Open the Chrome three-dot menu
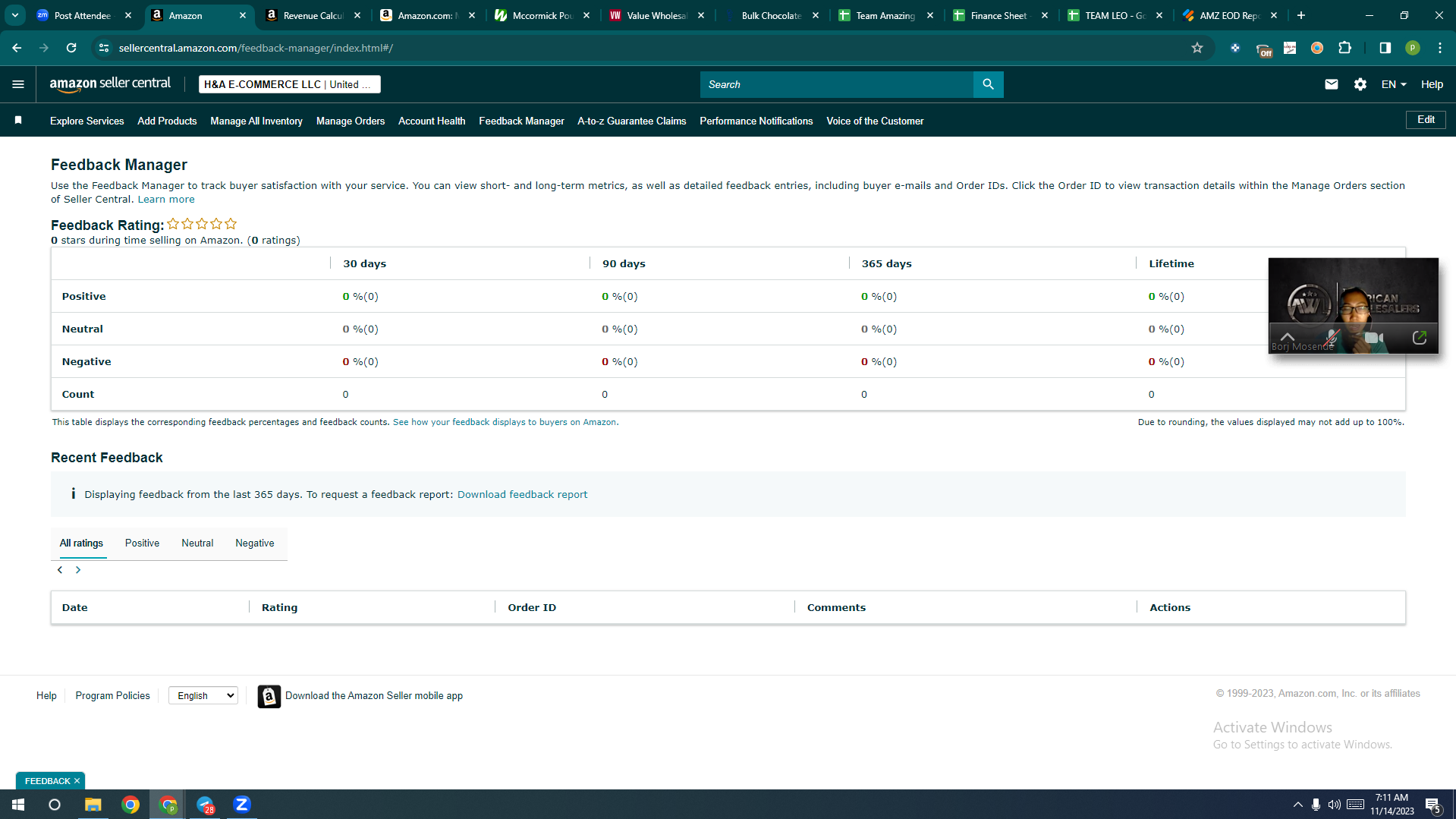The height and width of the screenshot is (819, 1456). click(1439, 48)
